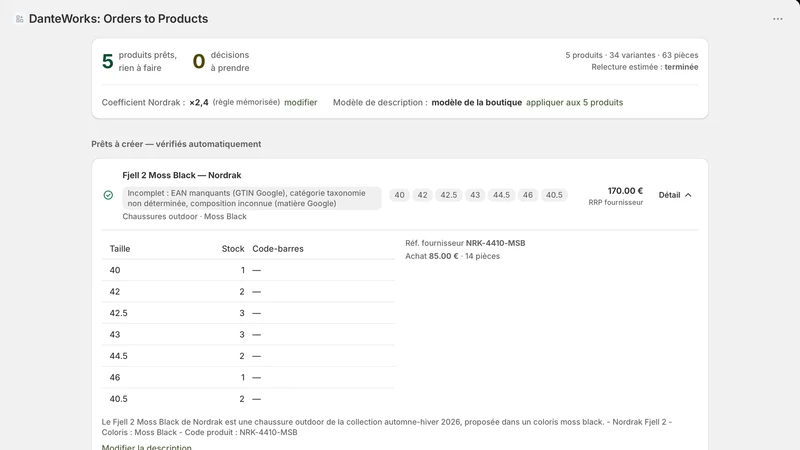Viewport: 800px width, 450px height.
Task: Click size 40.5 in the variants table
Action: [x=118, y=398]
